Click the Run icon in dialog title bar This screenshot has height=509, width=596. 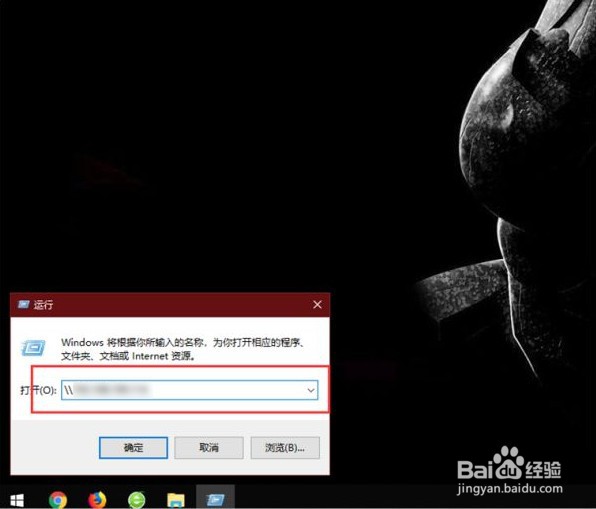23,304
